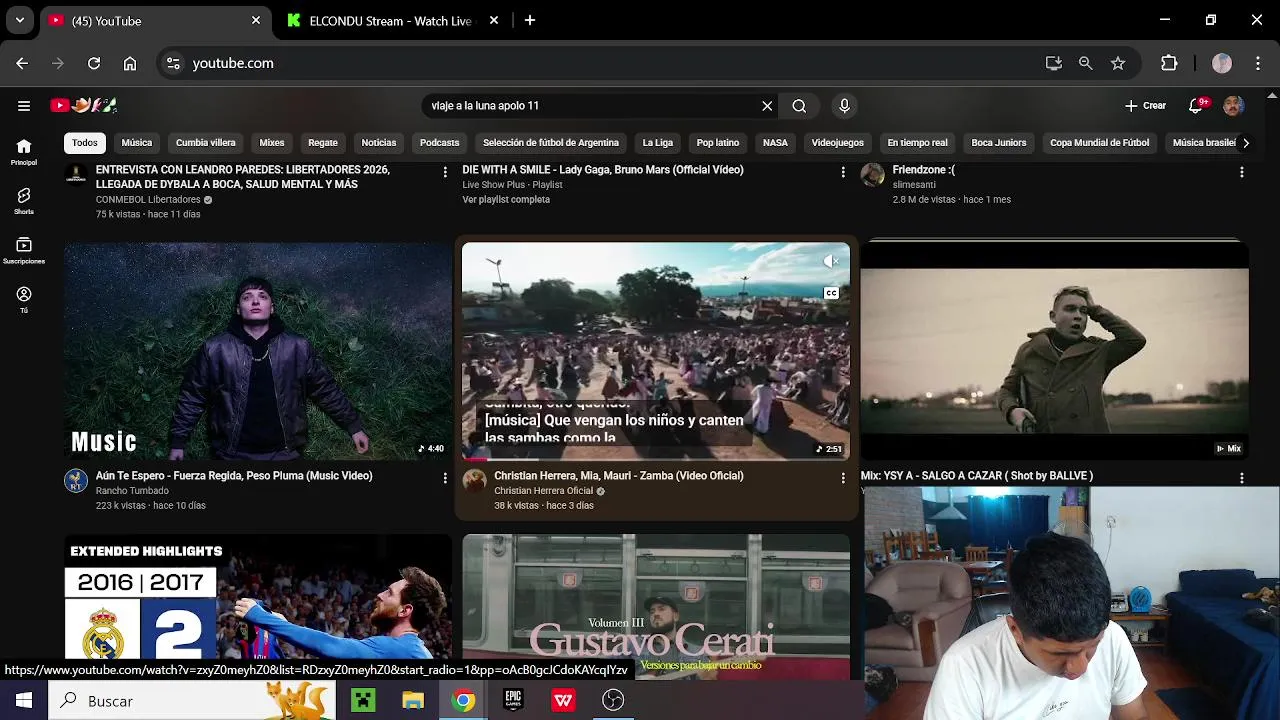Select Selección de fútbol de Argentina chip

[x=551, y=142]
